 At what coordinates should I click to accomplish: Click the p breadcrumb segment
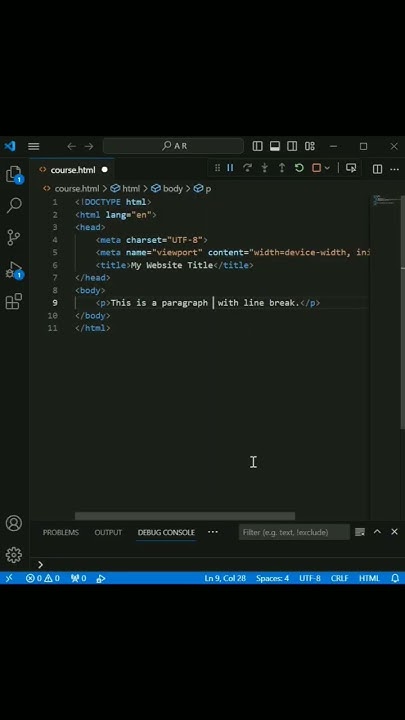[x=208, y=189]
